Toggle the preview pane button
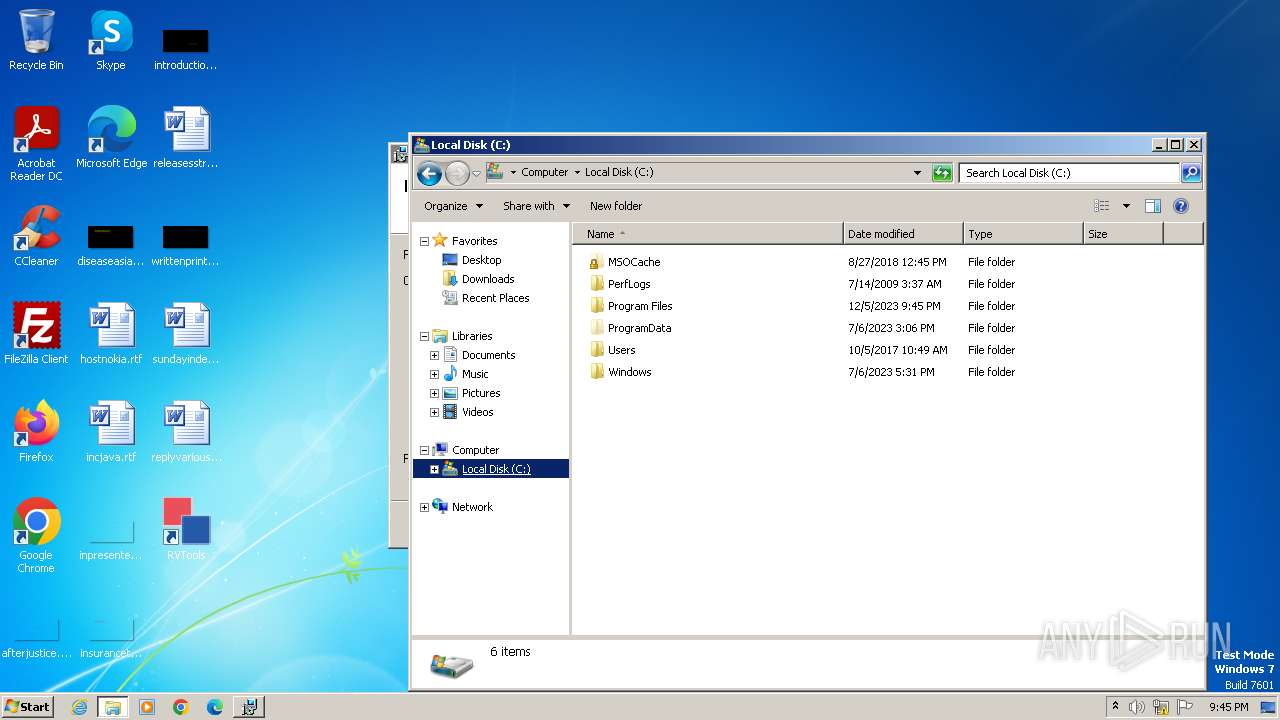This screenshot has height=720, width=1280. pos(1152,206)
